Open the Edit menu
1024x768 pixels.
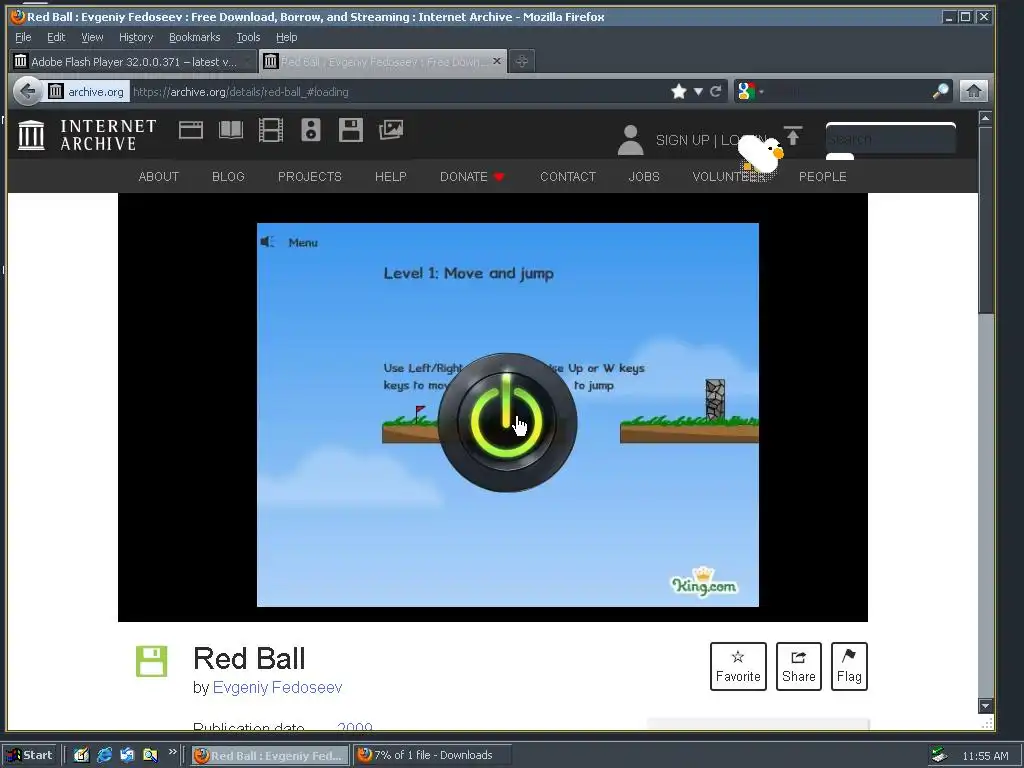(x=56, y=37)
